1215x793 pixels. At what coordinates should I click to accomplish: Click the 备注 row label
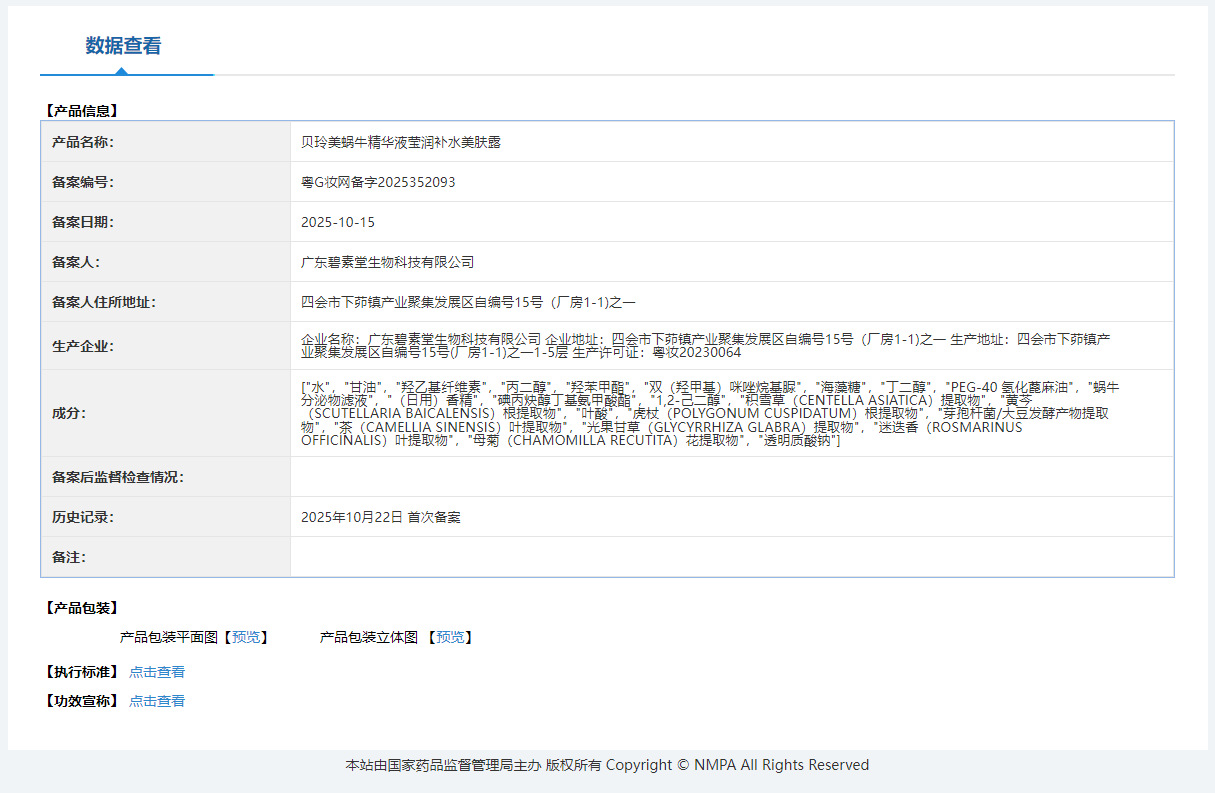click(69, 557)
